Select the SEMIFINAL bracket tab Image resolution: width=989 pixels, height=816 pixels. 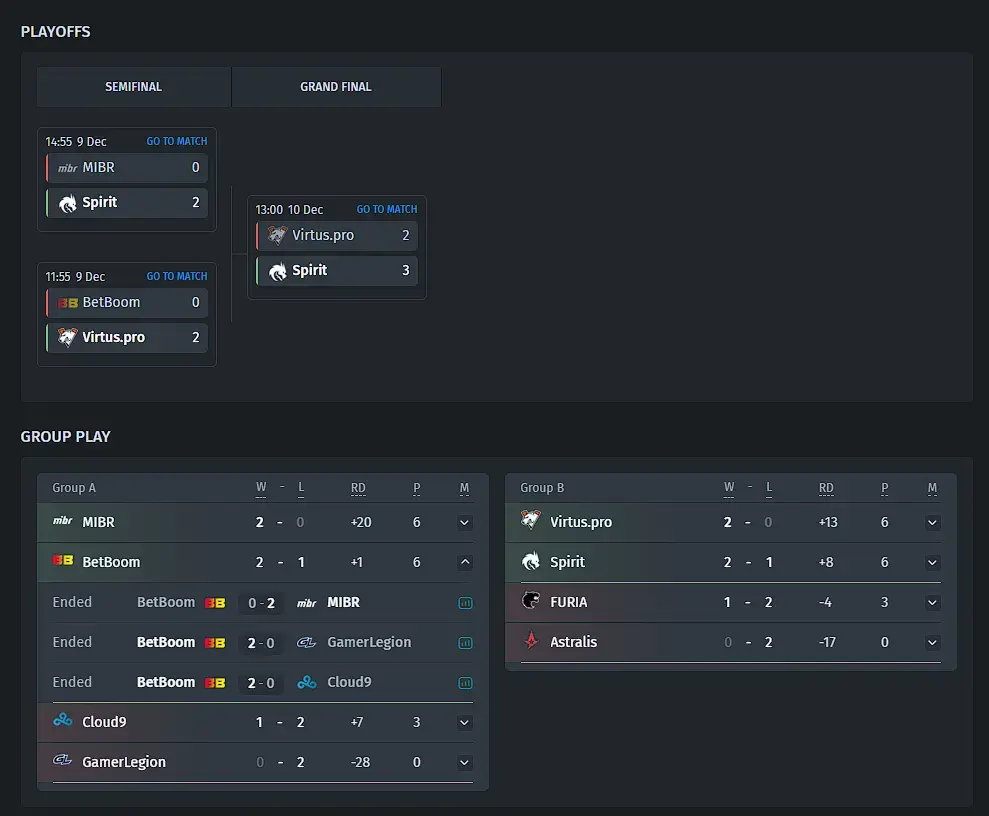click(x=134, y=87)
